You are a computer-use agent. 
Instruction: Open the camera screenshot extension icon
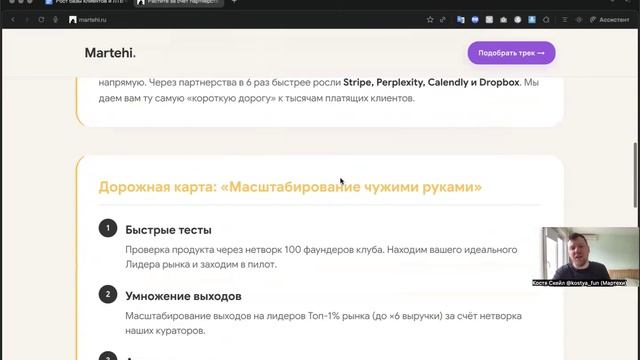click(x=503, y=20)
